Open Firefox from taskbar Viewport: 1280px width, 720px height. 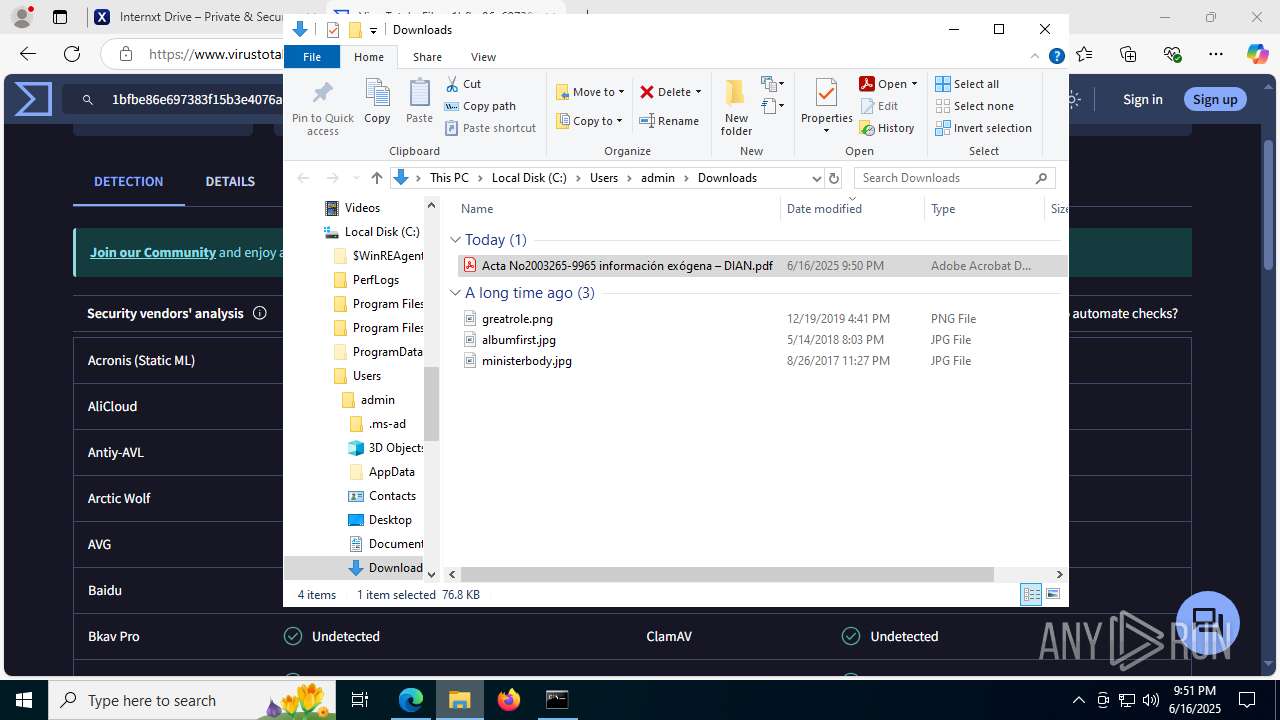click(509, 700)
